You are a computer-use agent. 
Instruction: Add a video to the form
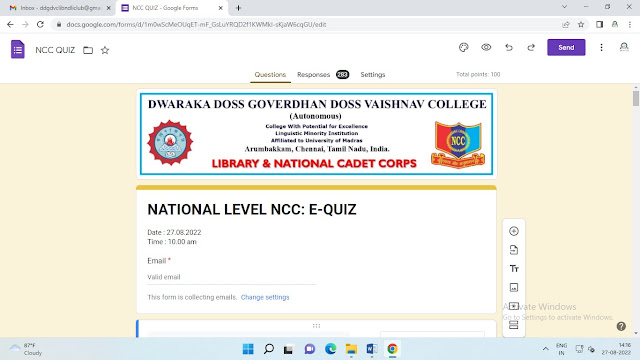514,306
